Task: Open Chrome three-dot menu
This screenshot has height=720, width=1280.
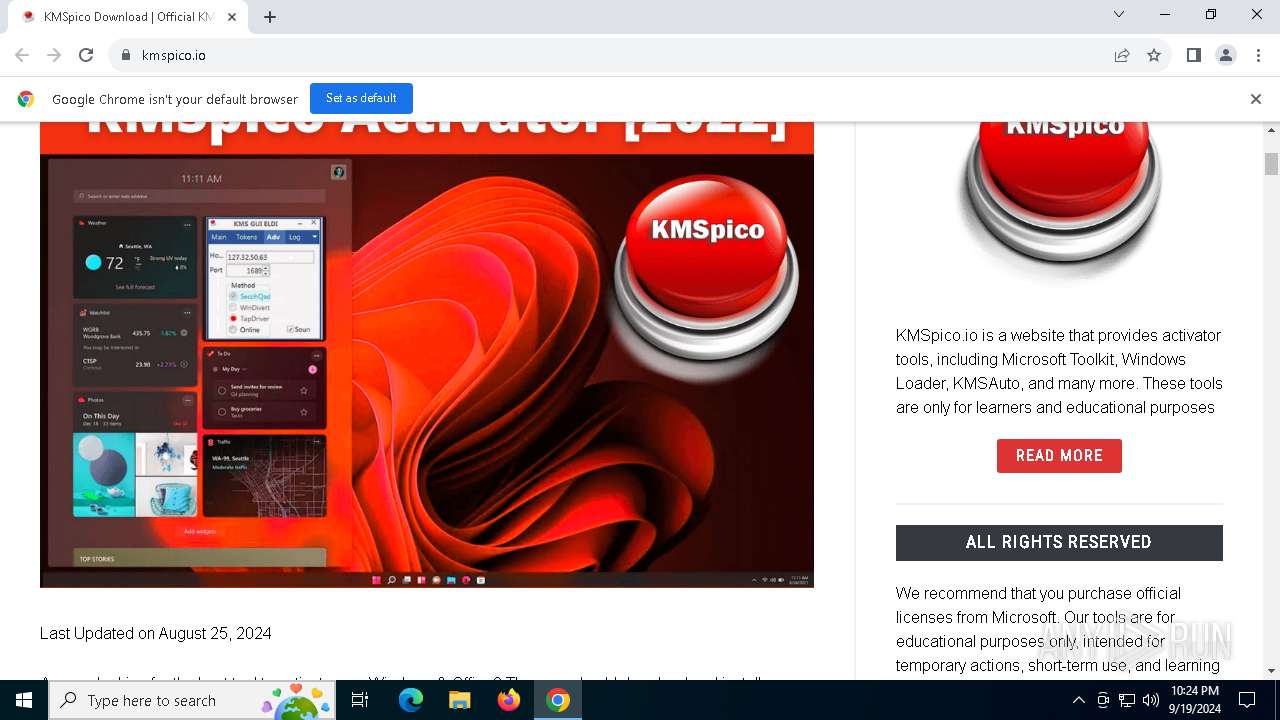Action: click(x=1257, y=55)
